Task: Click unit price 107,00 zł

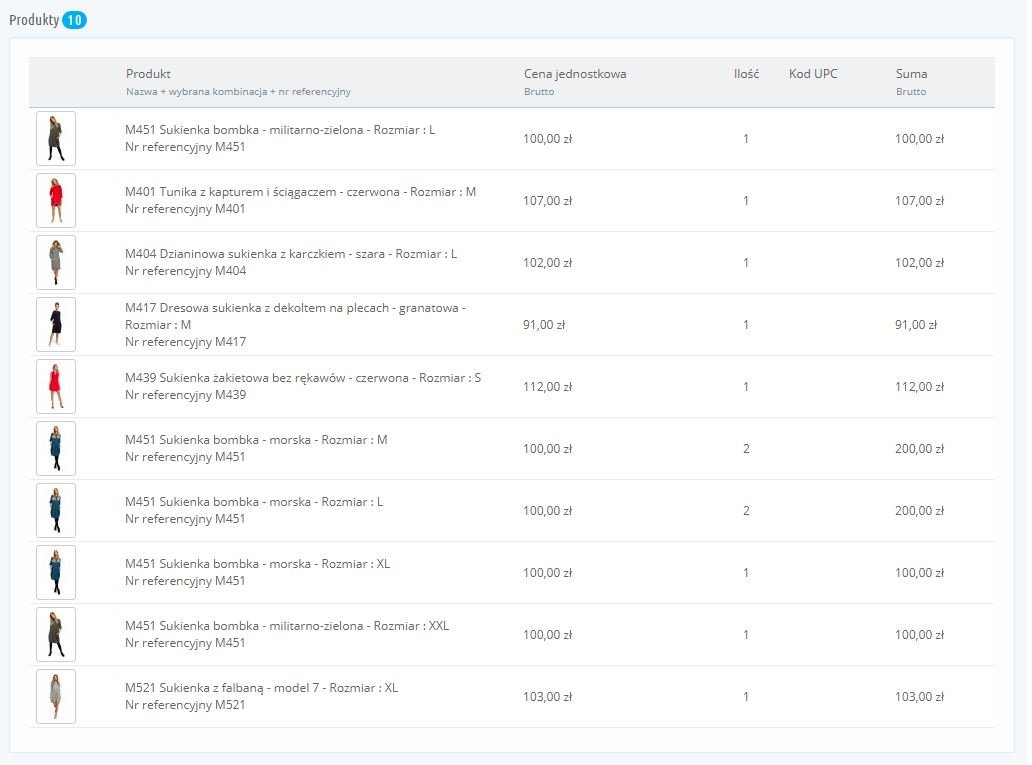Action: click(548, 201)
